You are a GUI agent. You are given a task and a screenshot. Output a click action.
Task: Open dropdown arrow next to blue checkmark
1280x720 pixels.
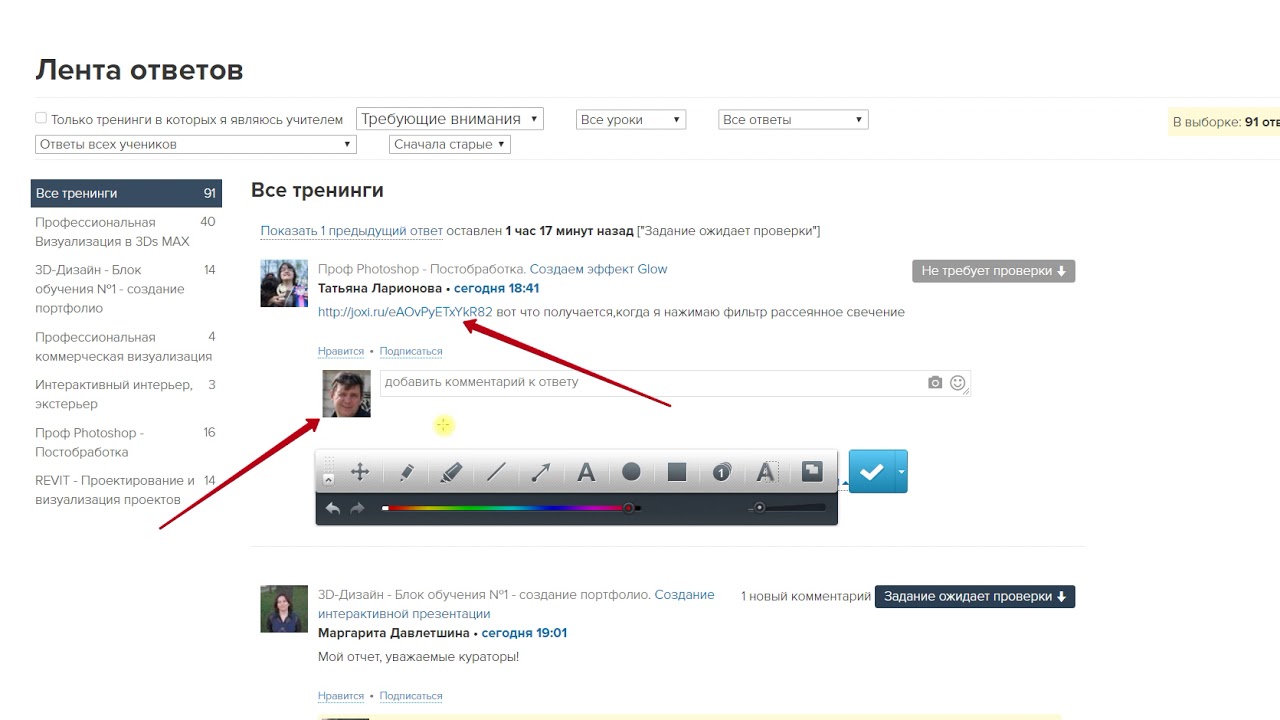pos(901,472)
